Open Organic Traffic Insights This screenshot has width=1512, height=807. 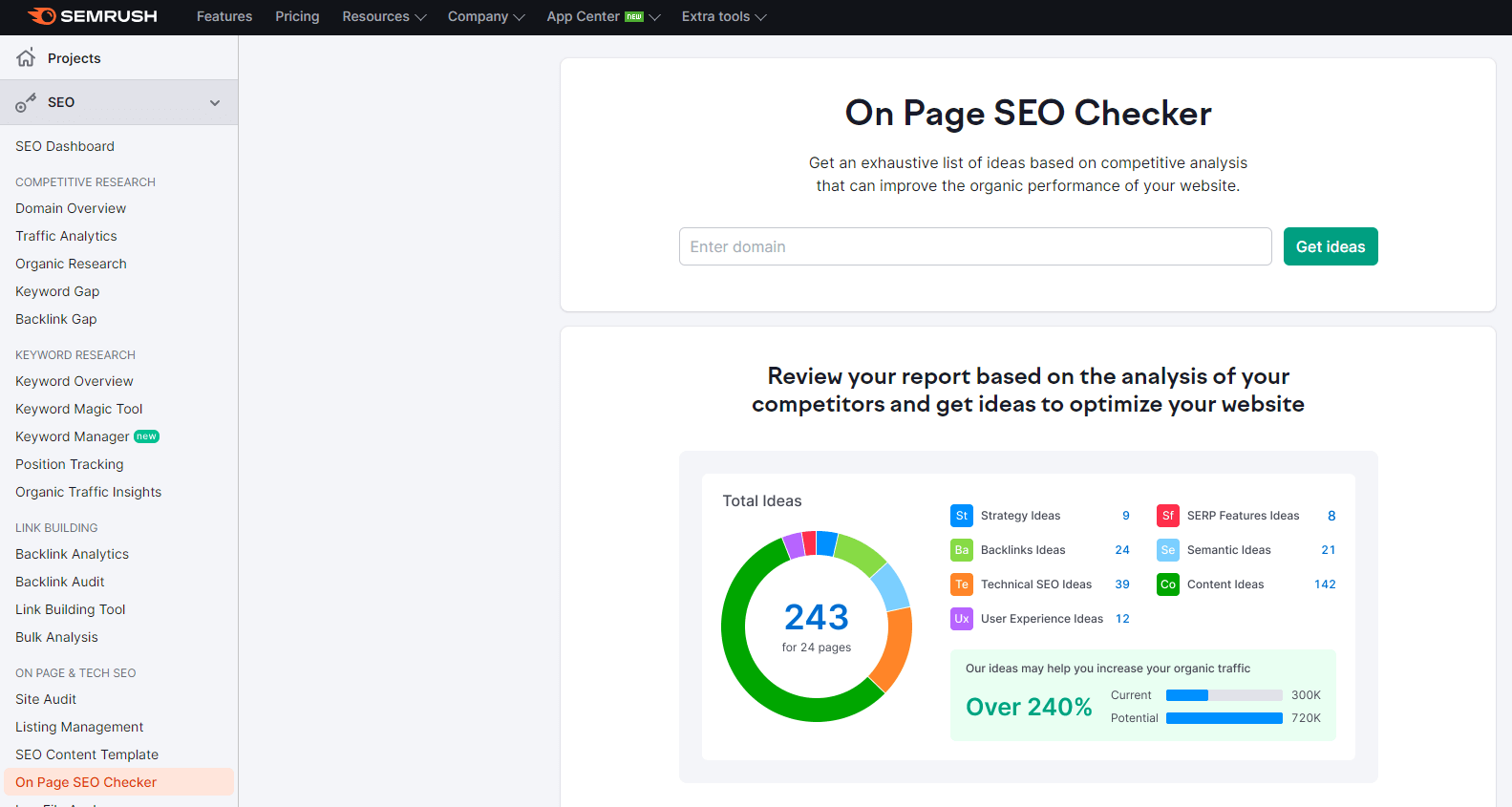[x=89, y=492]
